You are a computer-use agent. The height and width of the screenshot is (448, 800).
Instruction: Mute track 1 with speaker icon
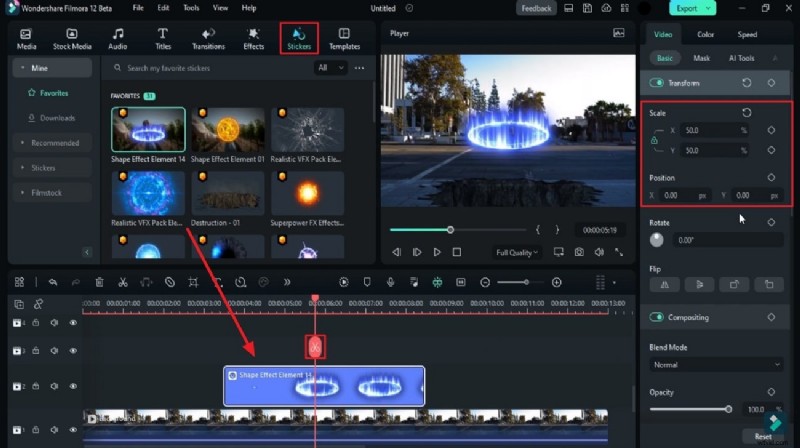click(54, 430)
